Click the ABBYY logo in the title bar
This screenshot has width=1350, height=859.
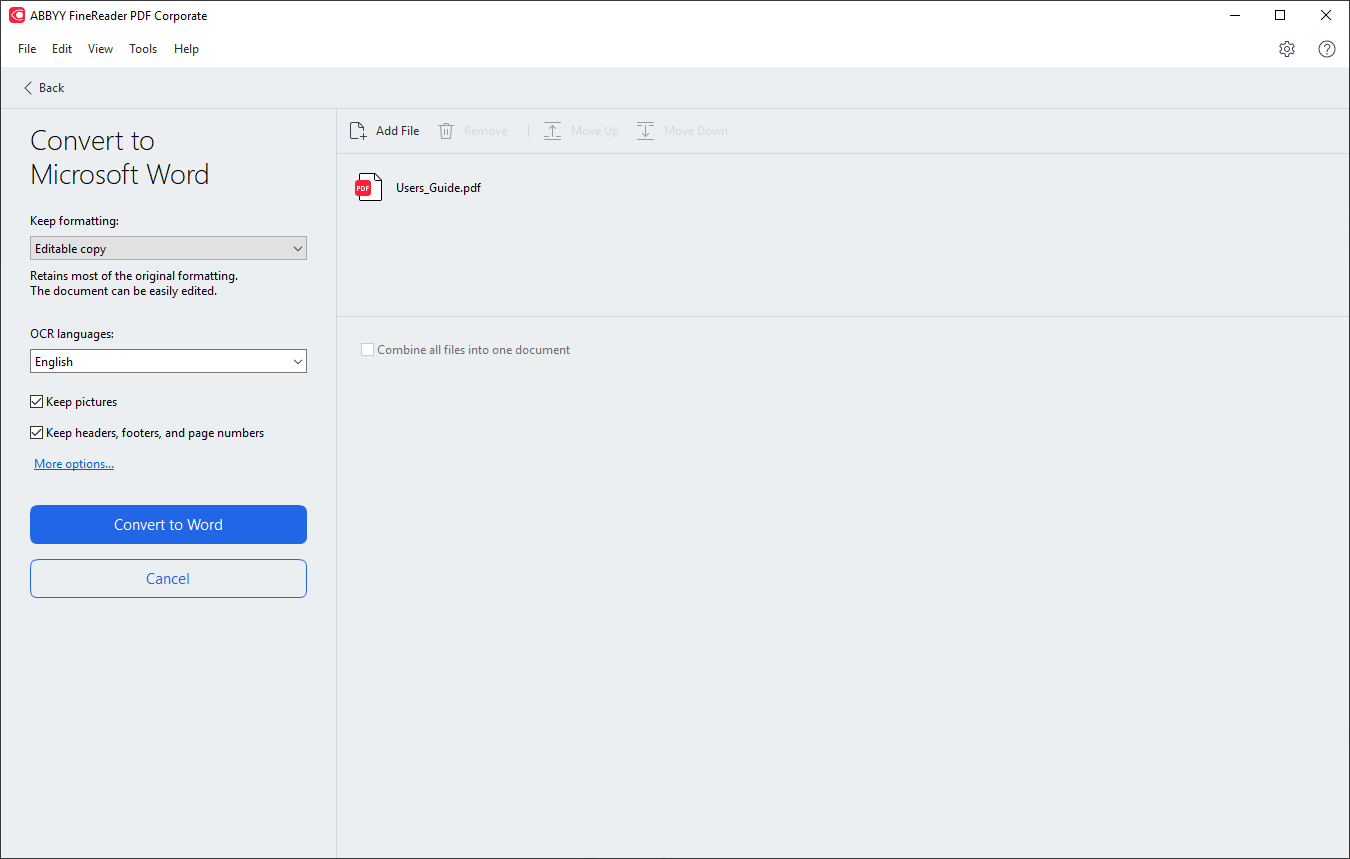[15, 15]
